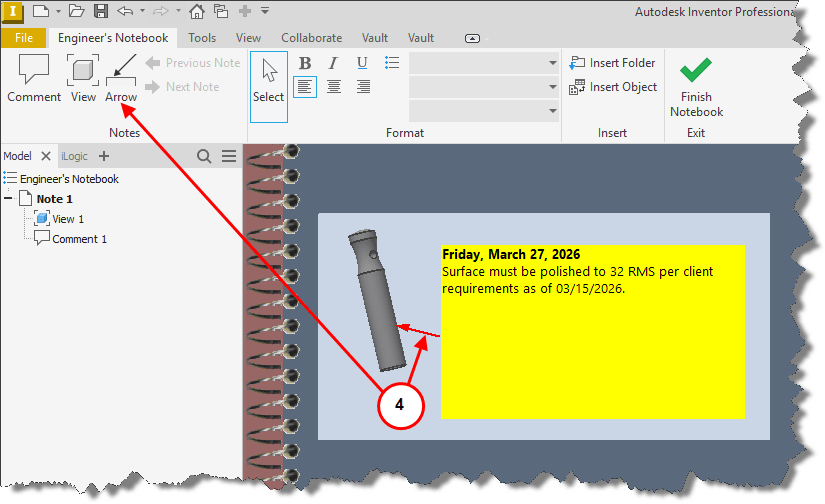Switch to the View ribbon tab
The image size is (825, 504).
248,38
